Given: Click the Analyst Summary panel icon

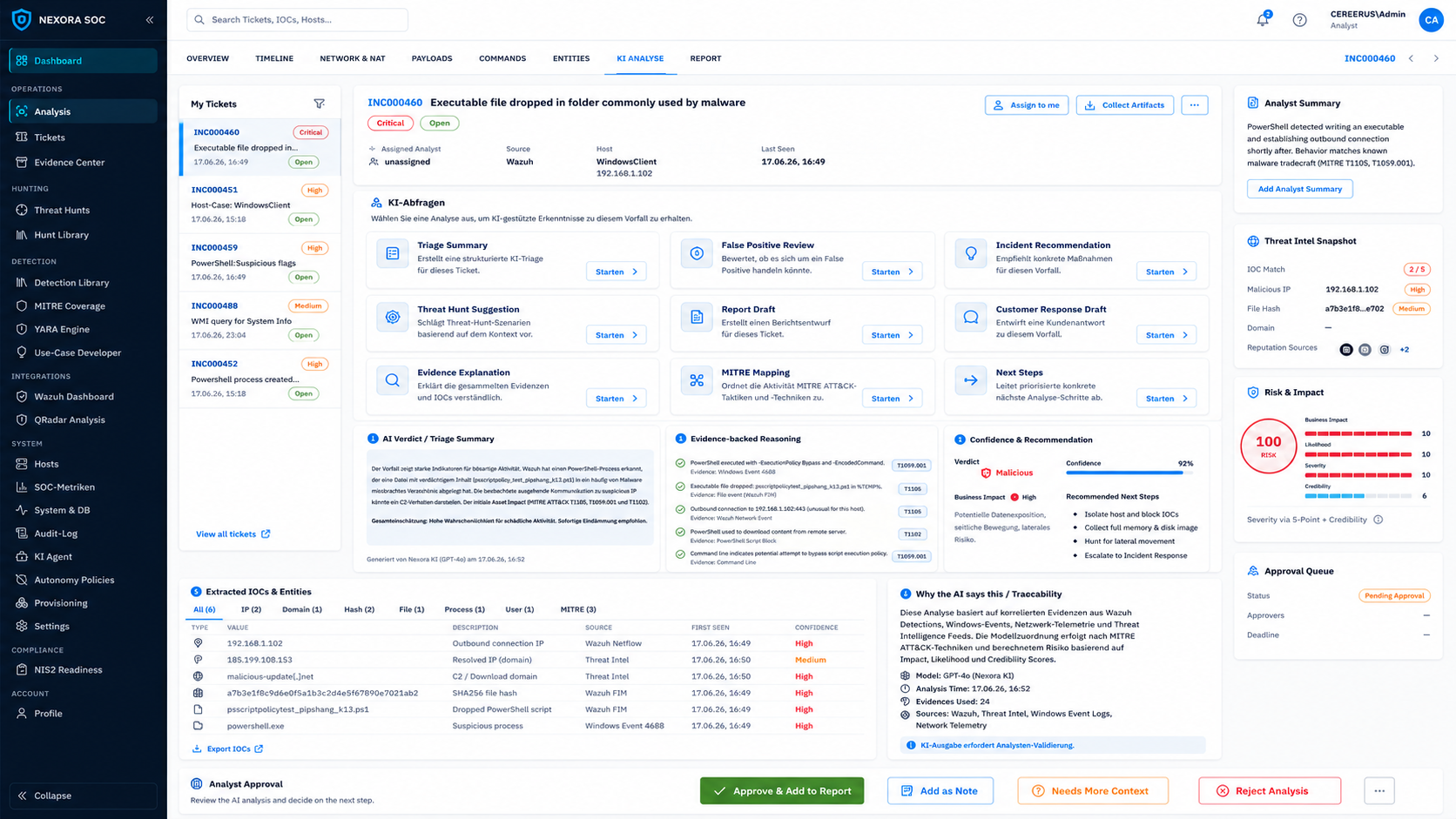Looking at the screenshot, I should 1252,103.
